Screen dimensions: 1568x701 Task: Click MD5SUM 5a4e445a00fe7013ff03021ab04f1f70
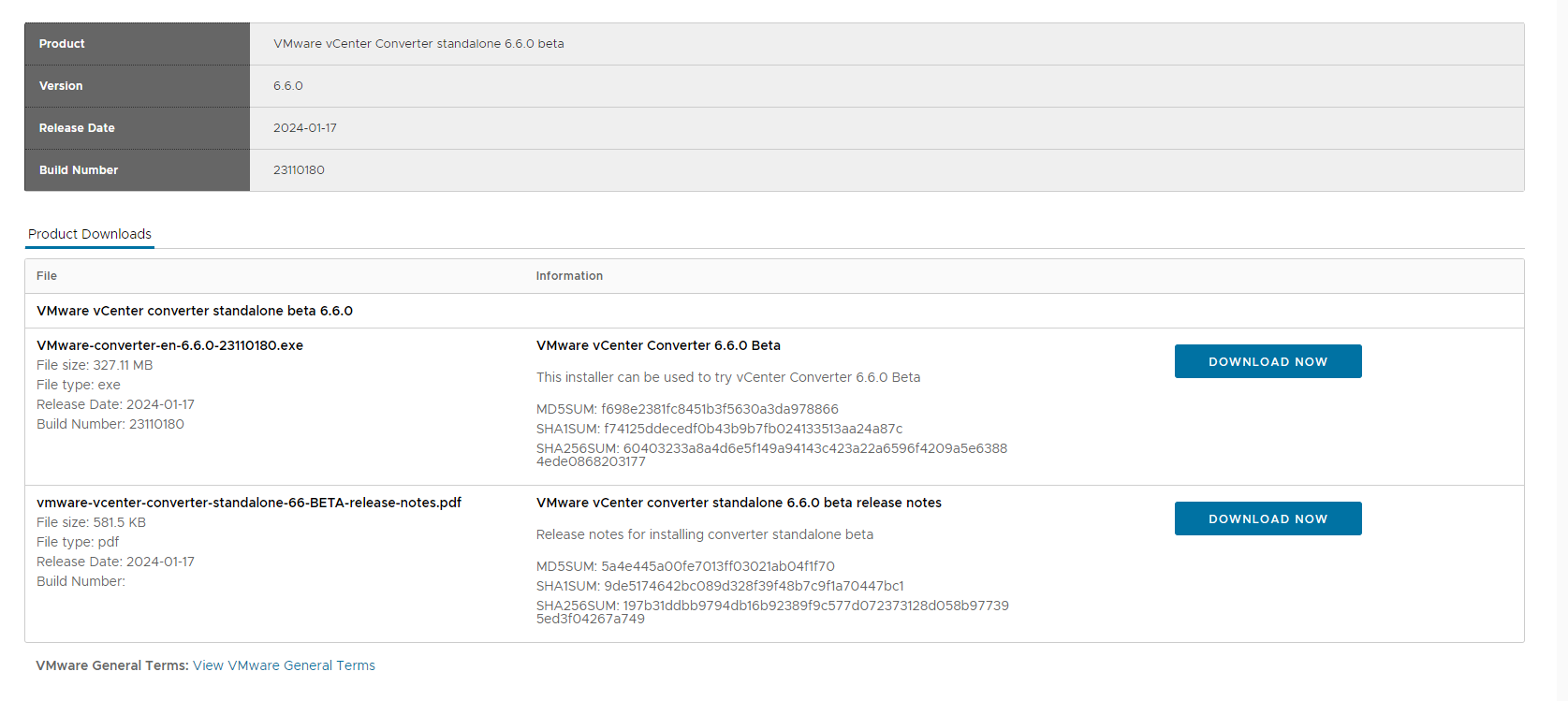tap(685, 566)
